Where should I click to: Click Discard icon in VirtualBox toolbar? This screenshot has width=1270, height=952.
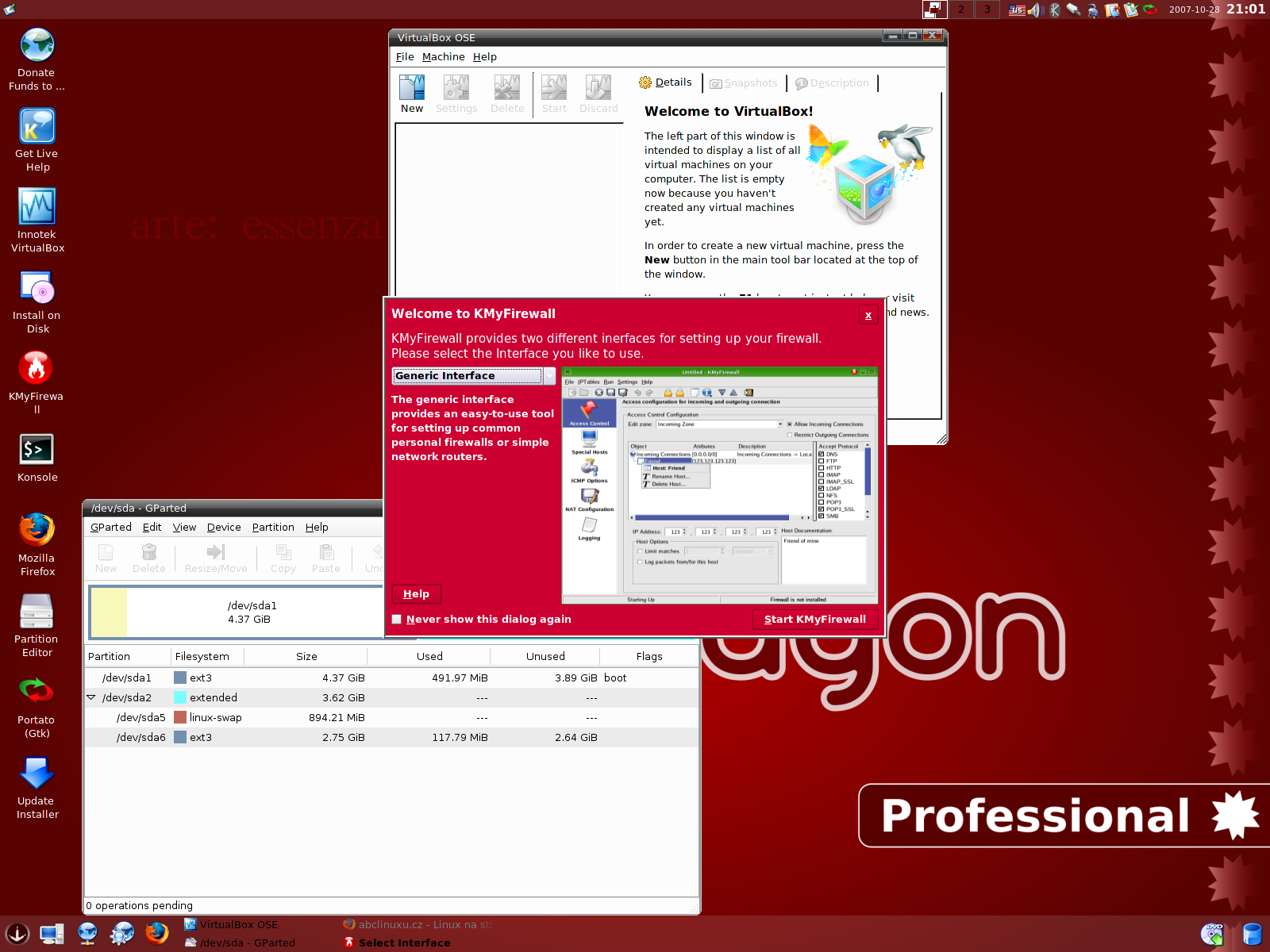click(x=598, y=94)
